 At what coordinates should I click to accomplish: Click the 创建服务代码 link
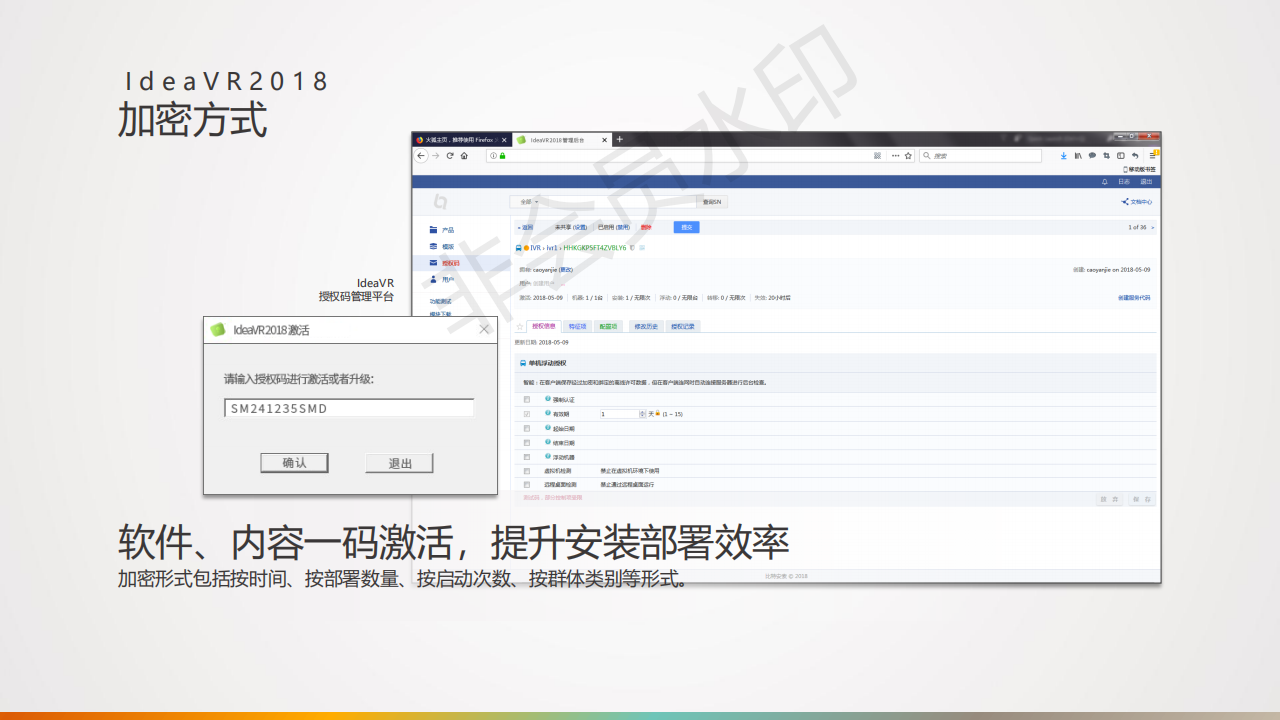tap(1134, 297)
